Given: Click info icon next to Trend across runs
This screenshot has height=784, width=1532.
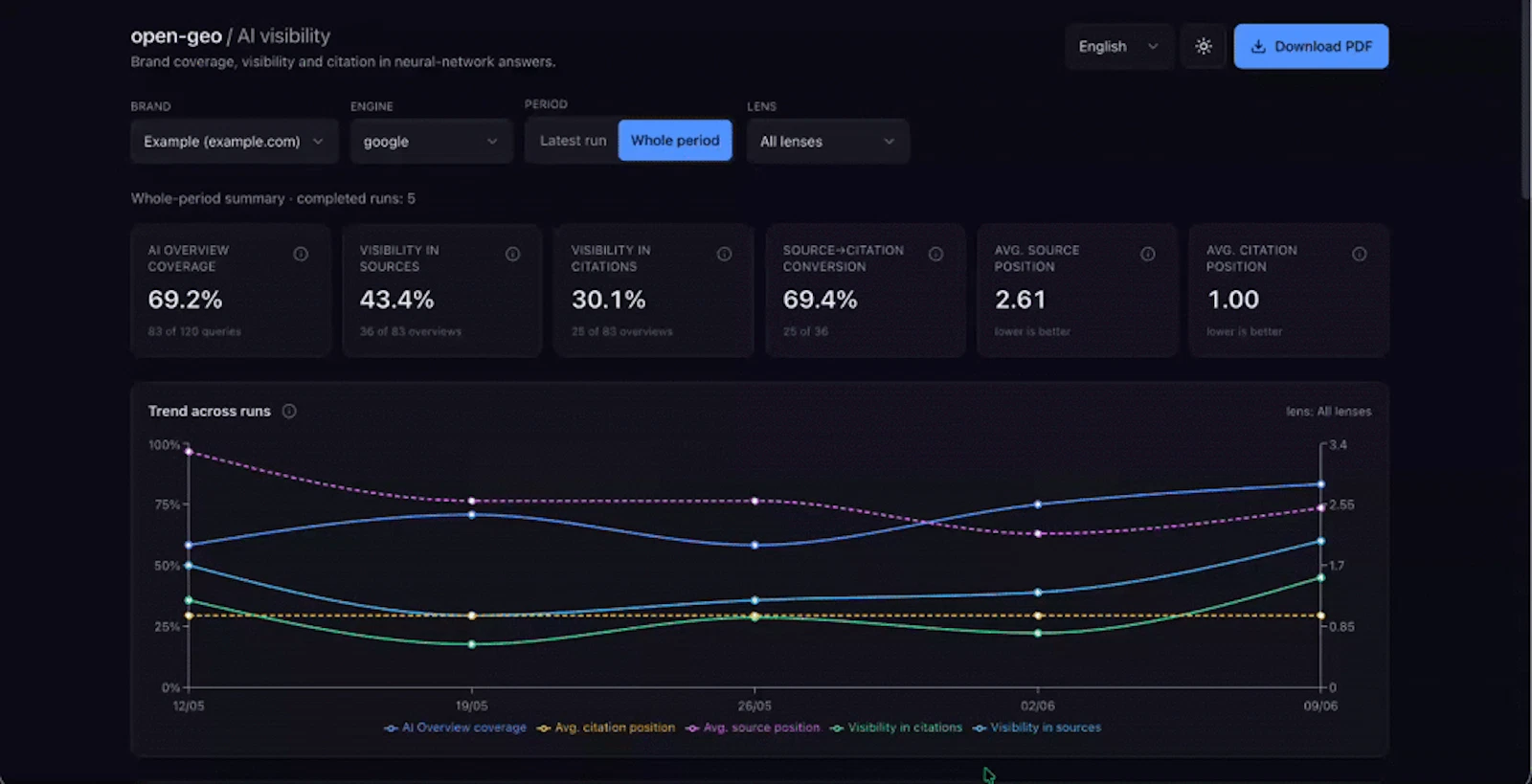Looking at the screenshot, I should (x=289, y=411).
